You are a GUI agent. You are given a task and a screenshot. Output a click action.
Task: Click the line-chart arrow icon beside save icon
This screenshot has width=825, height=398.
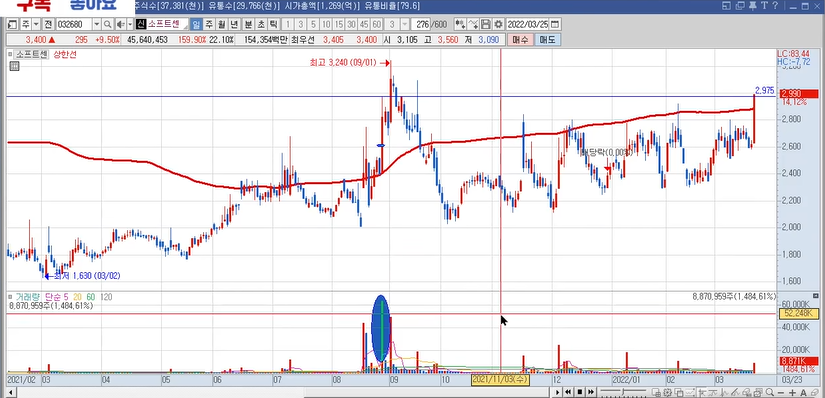473,24
